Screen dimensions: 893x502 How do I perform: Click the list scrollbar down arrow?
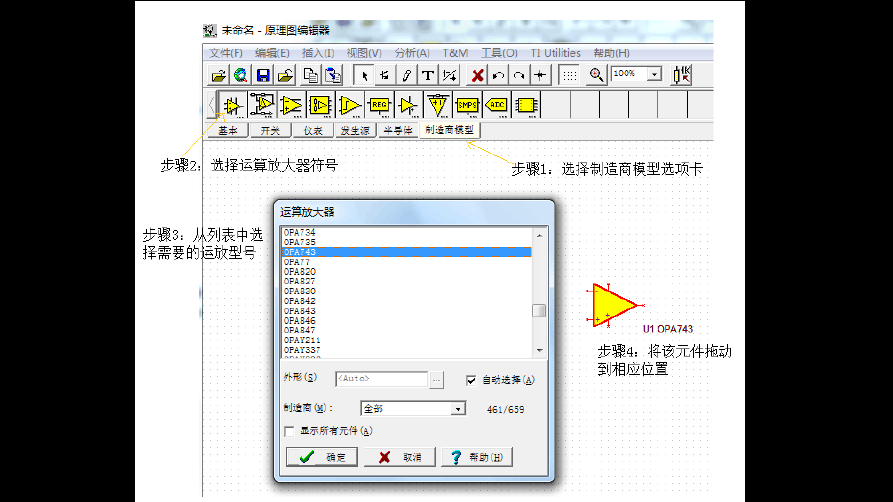(x=539, y=350)
